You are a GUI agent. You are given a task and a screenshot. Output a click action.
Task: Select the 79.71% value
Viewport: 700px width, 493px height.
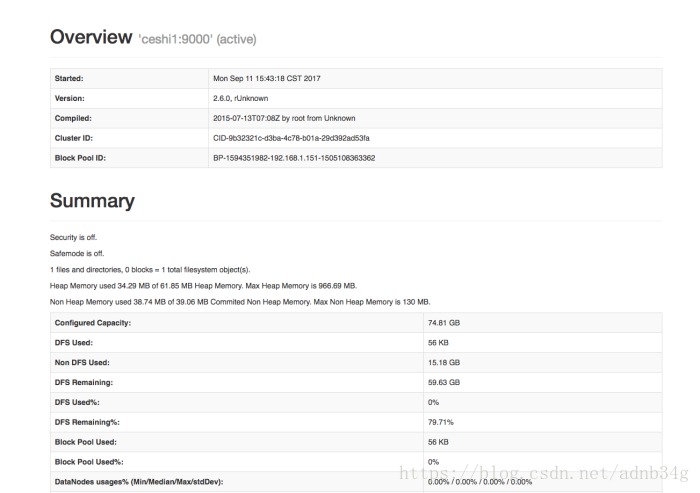coord(440,422)
